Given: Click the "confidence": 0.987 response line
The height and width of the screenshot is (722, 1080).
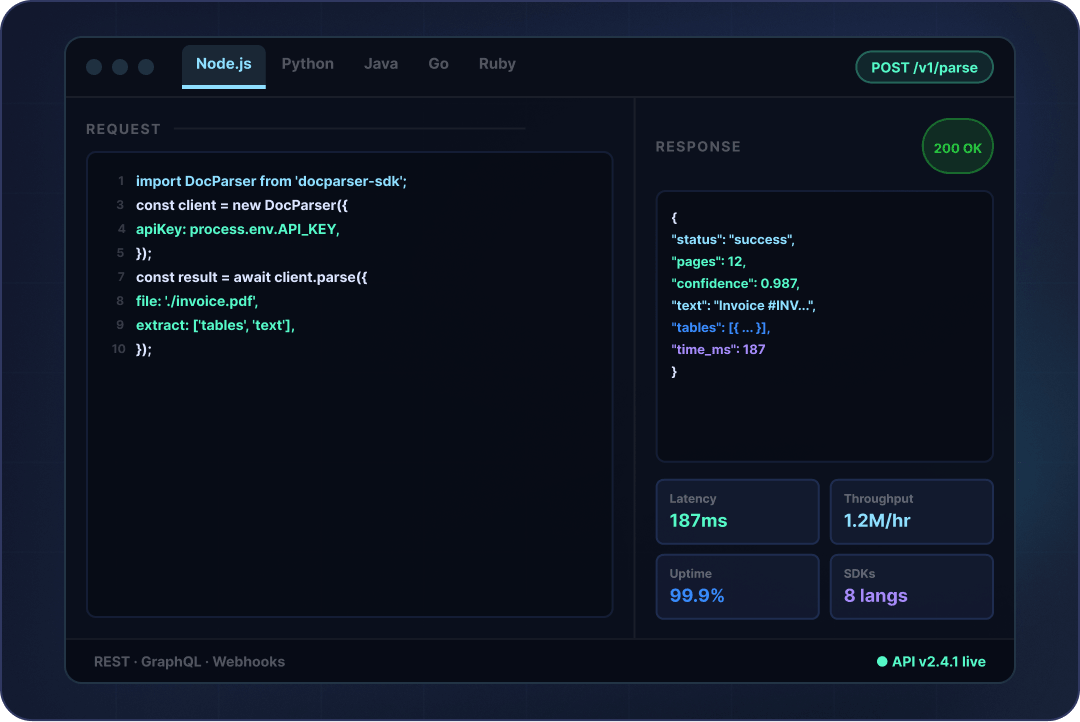Looking at the screenshot, I should [735, 284].
